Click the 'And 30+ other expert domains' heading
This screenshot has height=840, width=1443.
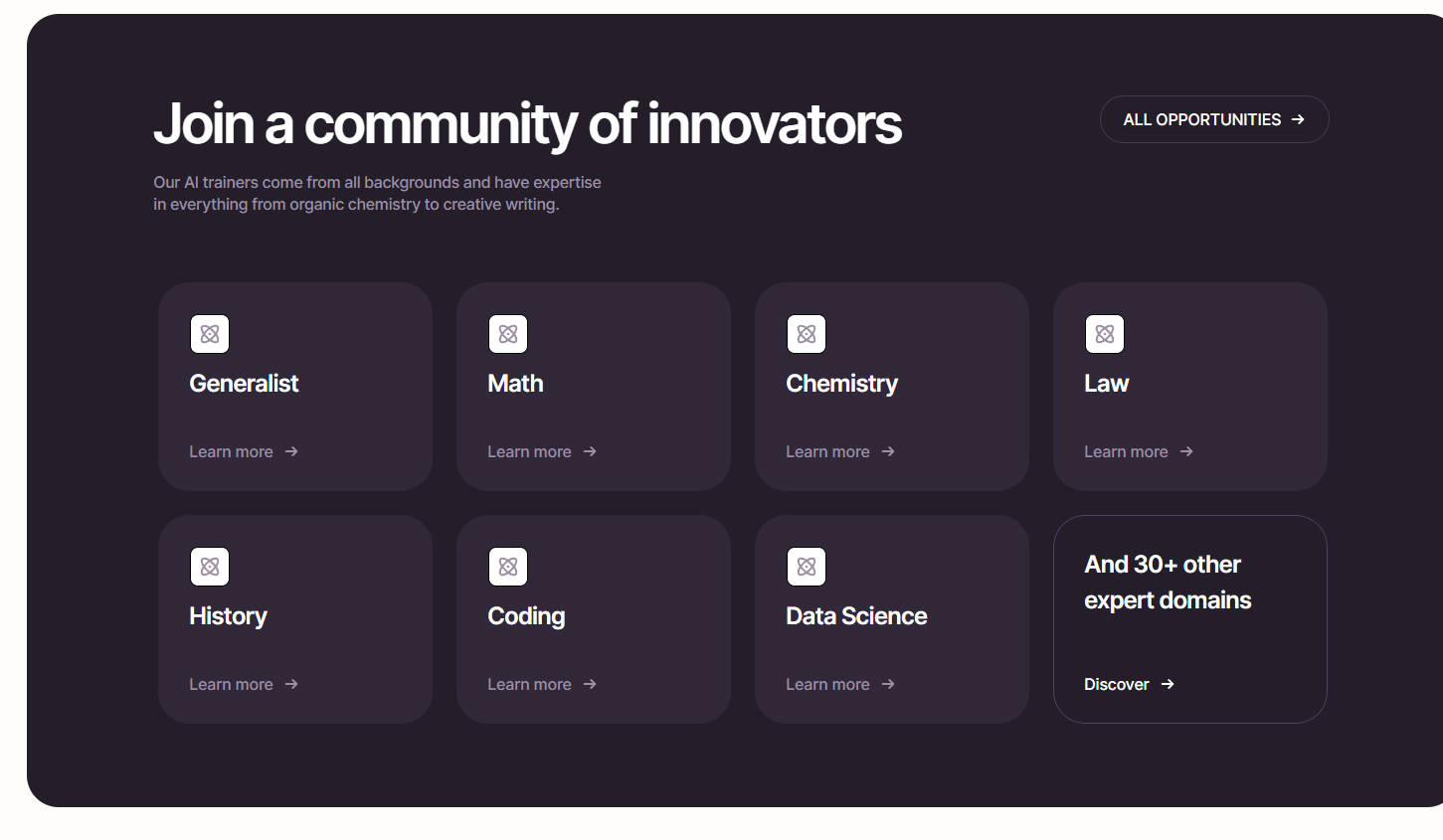1168,583
